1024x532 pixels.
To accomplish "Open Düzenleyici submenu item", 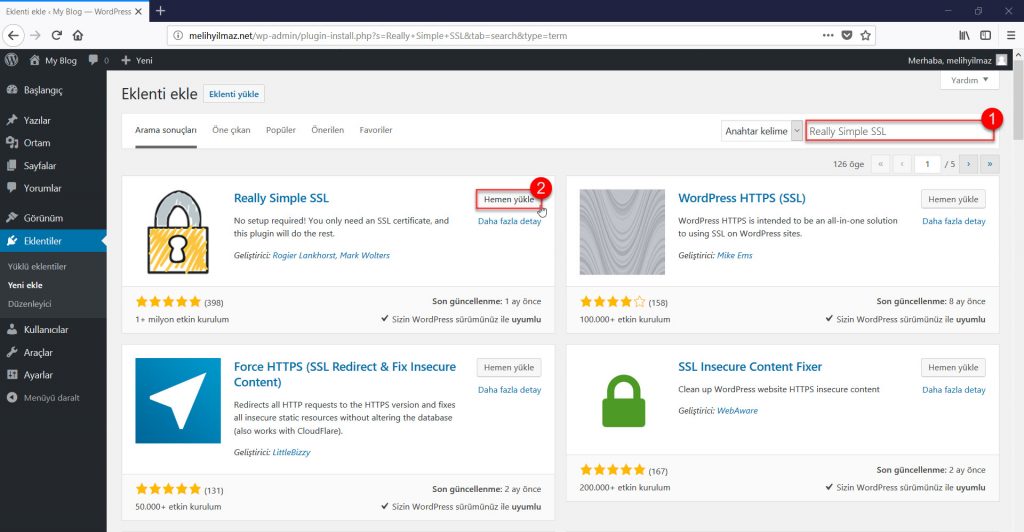I will tap(29, 304).
